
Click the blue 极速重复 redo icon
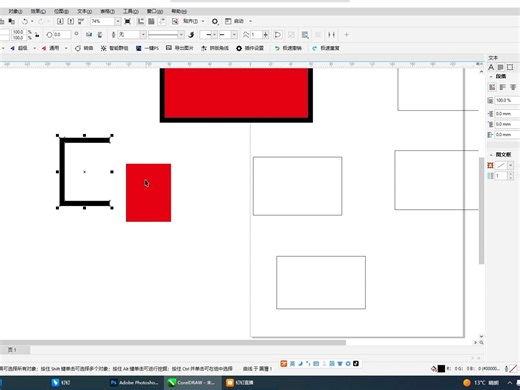(x=314, y=48)
